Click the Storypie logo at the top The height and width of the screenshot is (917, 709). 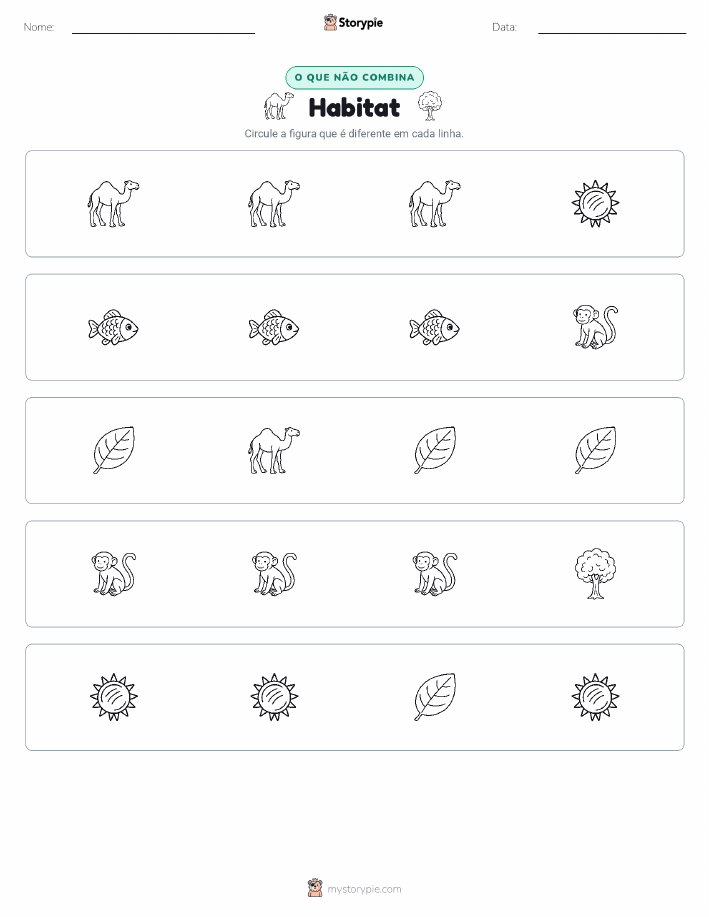pyautogui.click(x=353, y=23)
